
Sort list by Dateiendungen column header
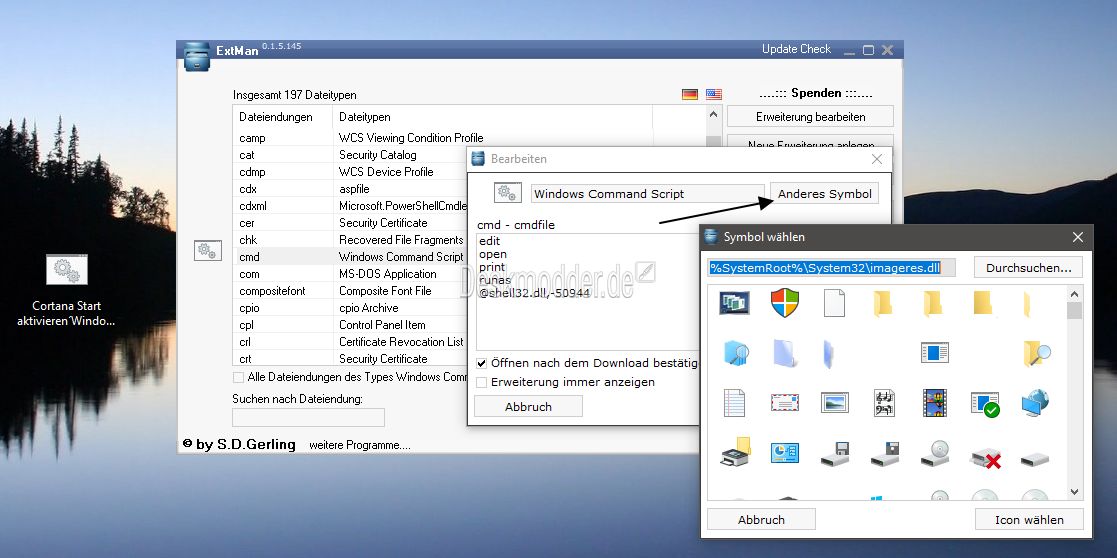282,117
